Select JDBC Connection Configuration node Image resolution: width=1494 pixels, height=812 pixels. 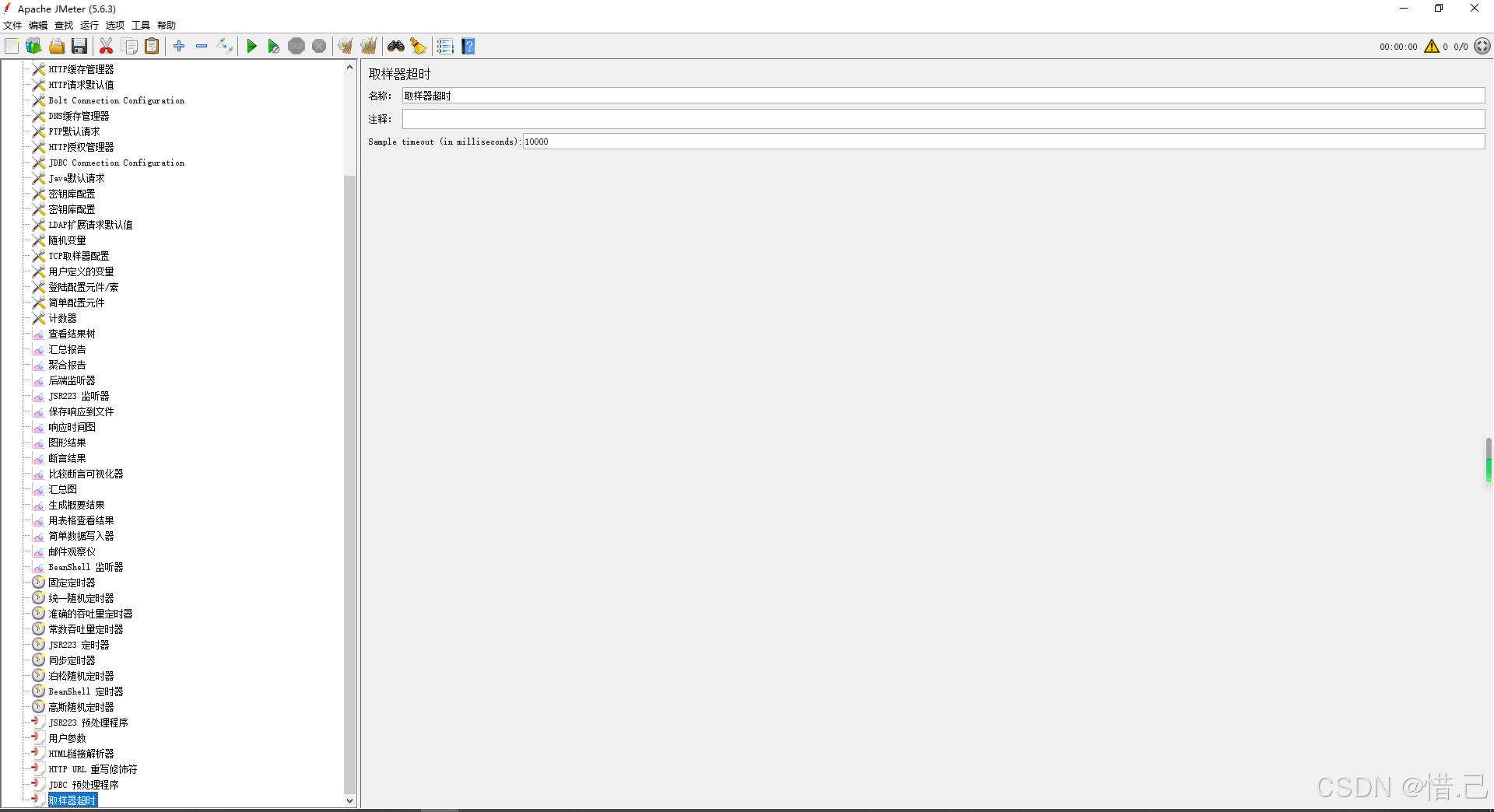[x=117, y=163]
